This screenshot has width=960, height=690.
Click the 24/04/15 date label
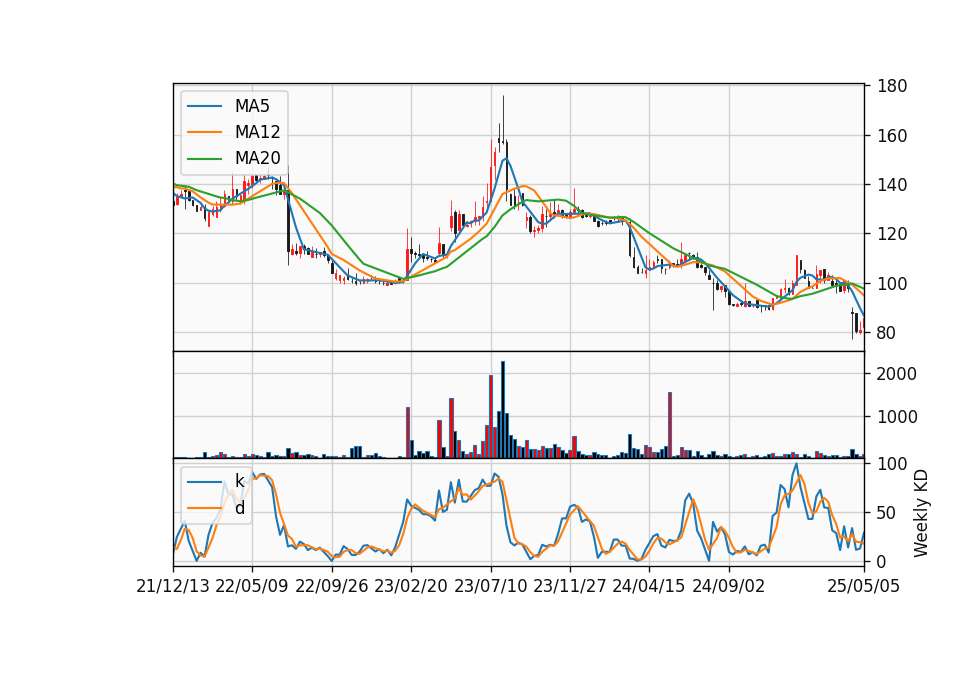648,586
